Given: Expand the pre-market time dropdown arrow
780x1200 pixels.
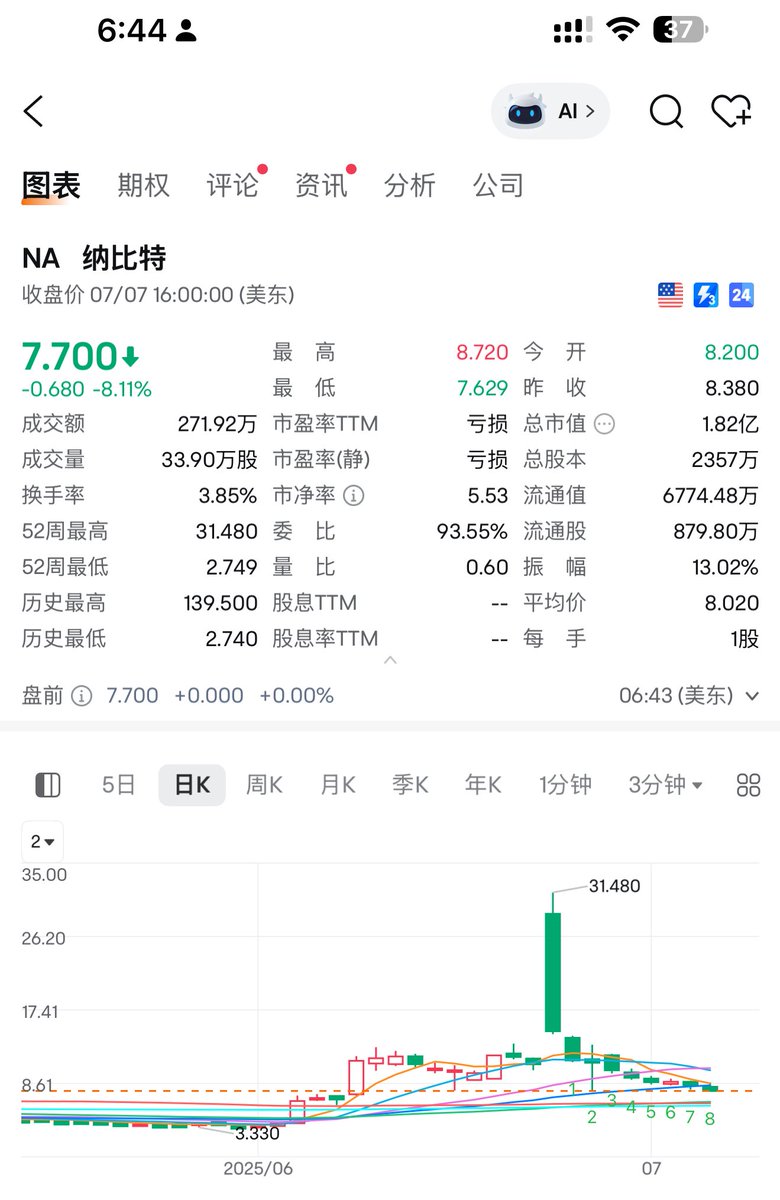Looking at the screenshot, I should (x=752, y=696).
